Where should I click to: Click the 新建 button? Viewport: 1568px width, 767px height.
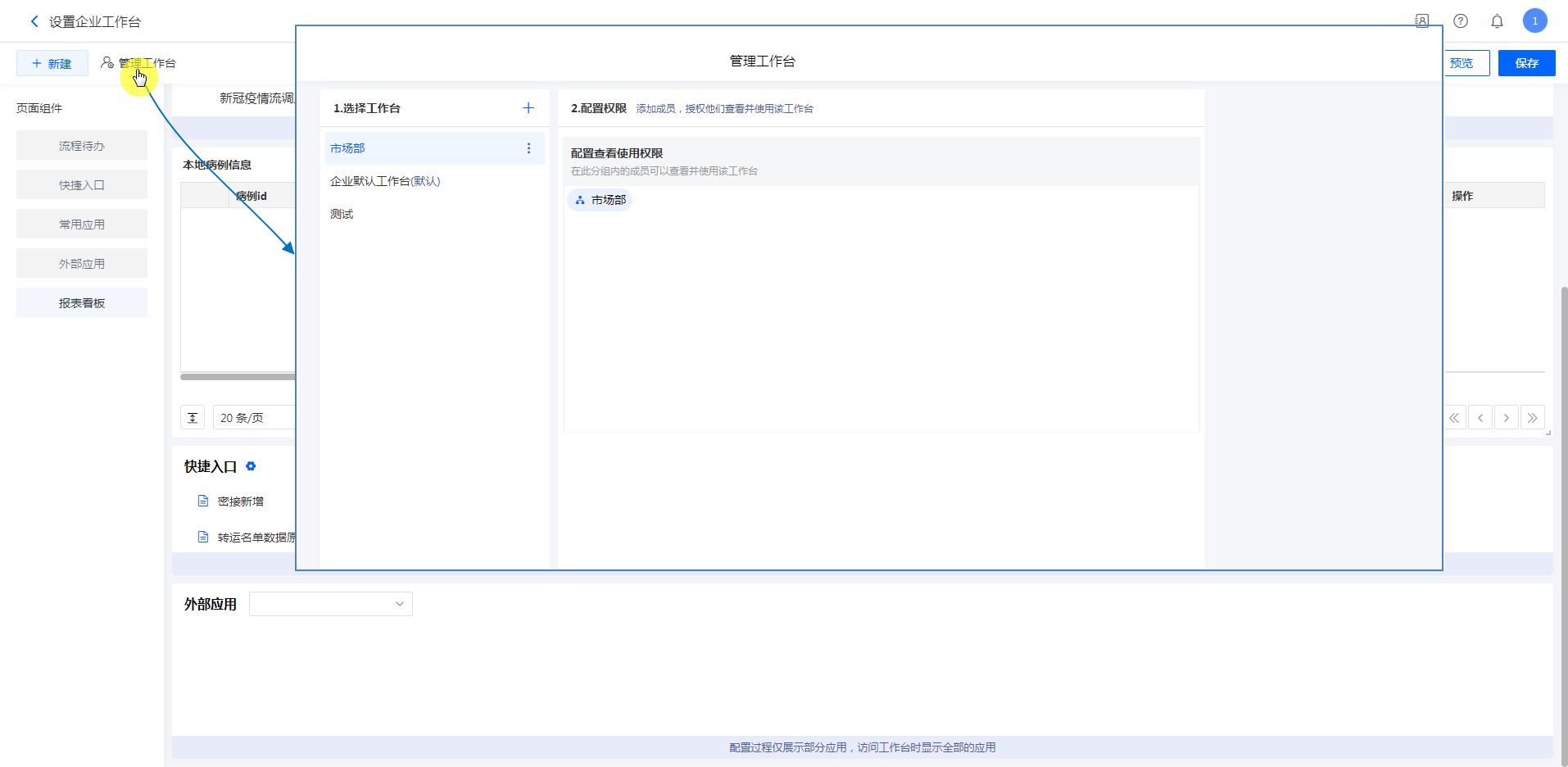click(52, 63)
